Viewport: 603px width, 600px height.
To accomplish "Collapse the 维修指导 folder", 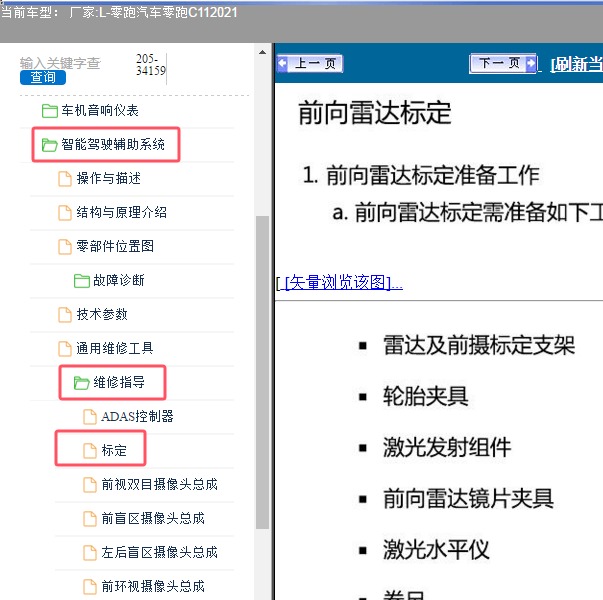I will 119,382.
